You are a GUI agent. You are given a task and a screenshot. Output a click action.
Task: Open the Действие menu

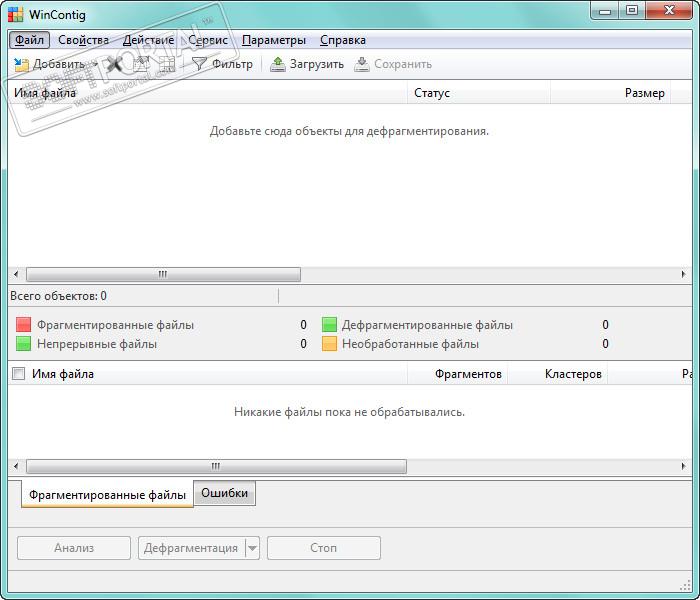pos(148,40)
